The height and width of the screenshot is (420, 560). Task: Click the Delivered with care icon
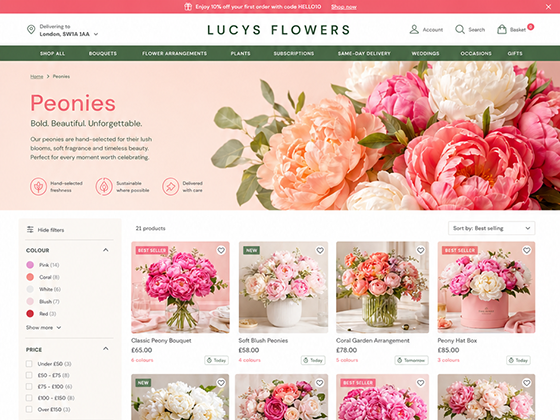pyautogui.click(x=170, y=186)
